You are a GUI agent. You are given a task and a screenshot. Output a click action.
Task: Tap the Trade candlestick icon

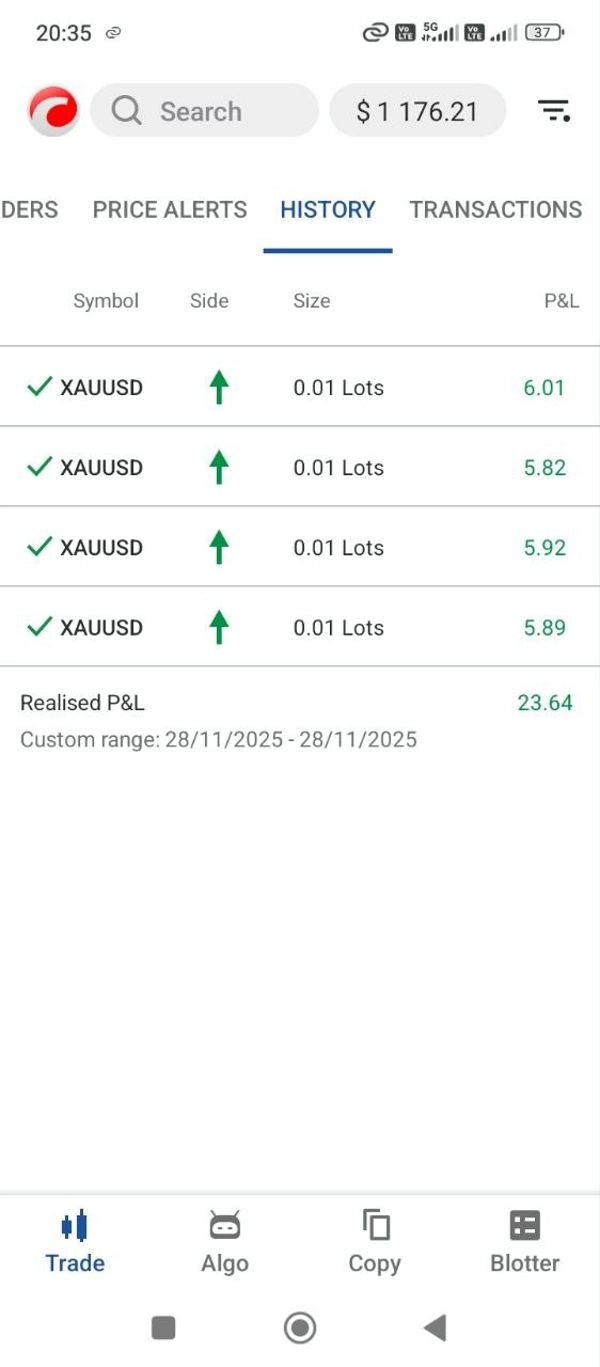pos(75,1226)
